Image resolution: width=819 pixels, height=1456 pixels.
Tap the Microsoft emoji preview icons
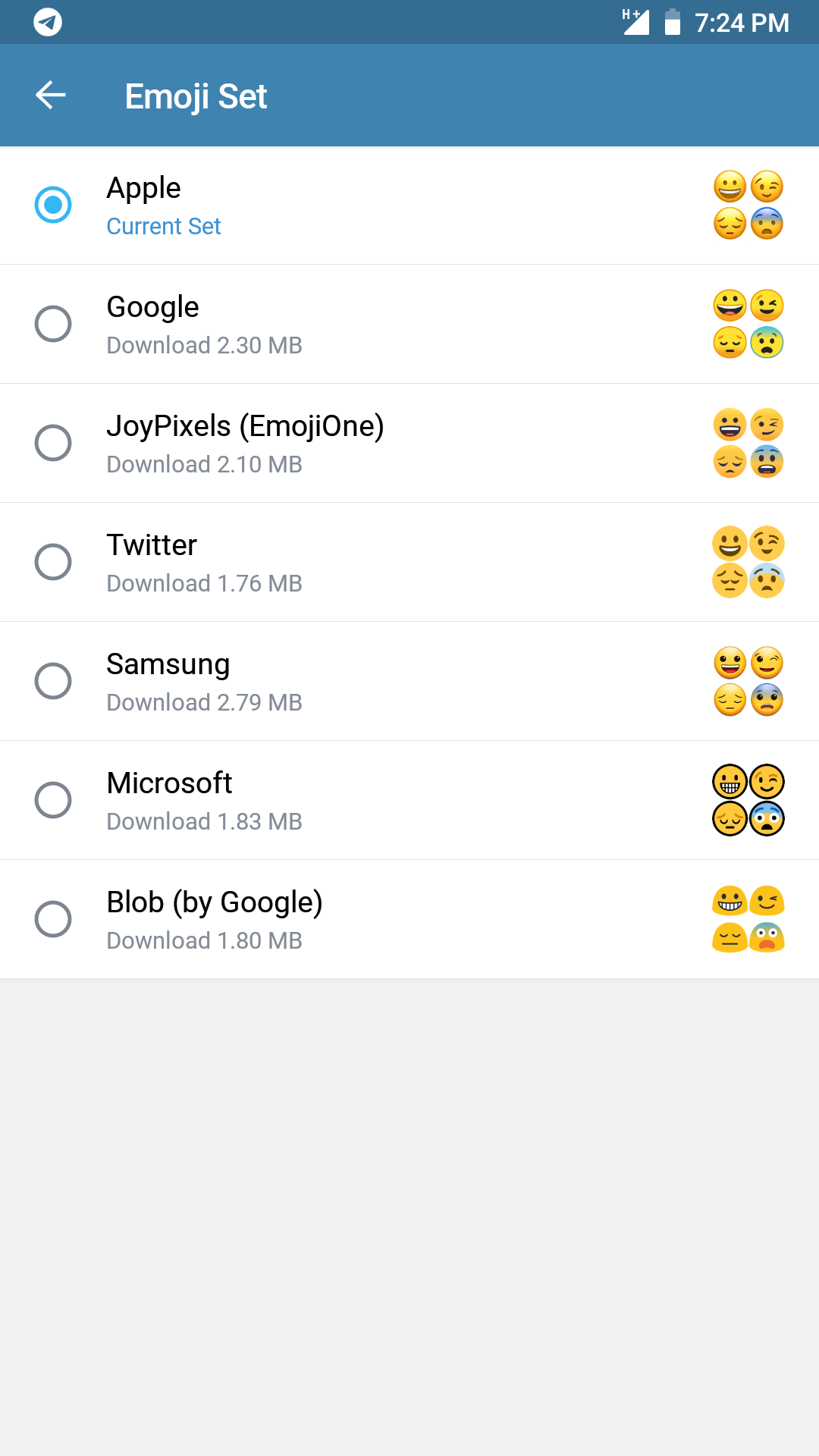click(x=748, y=800)
